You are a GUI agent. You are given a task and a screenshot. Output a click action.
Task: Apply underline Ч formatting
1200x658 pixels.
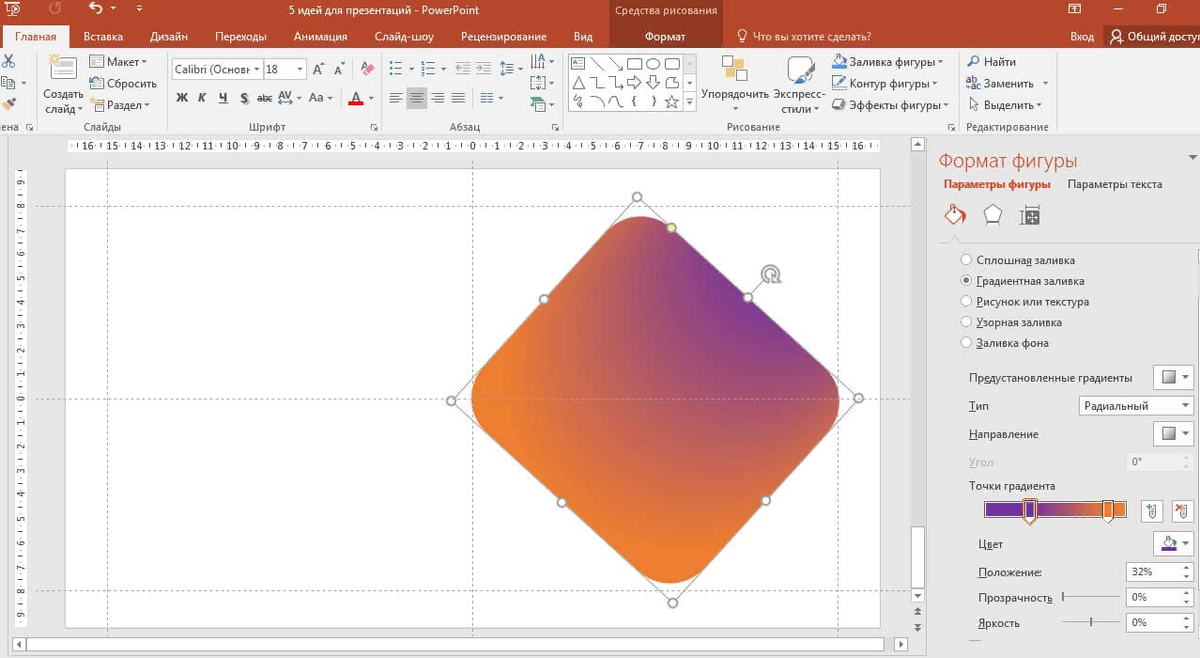tap(222, 98)
